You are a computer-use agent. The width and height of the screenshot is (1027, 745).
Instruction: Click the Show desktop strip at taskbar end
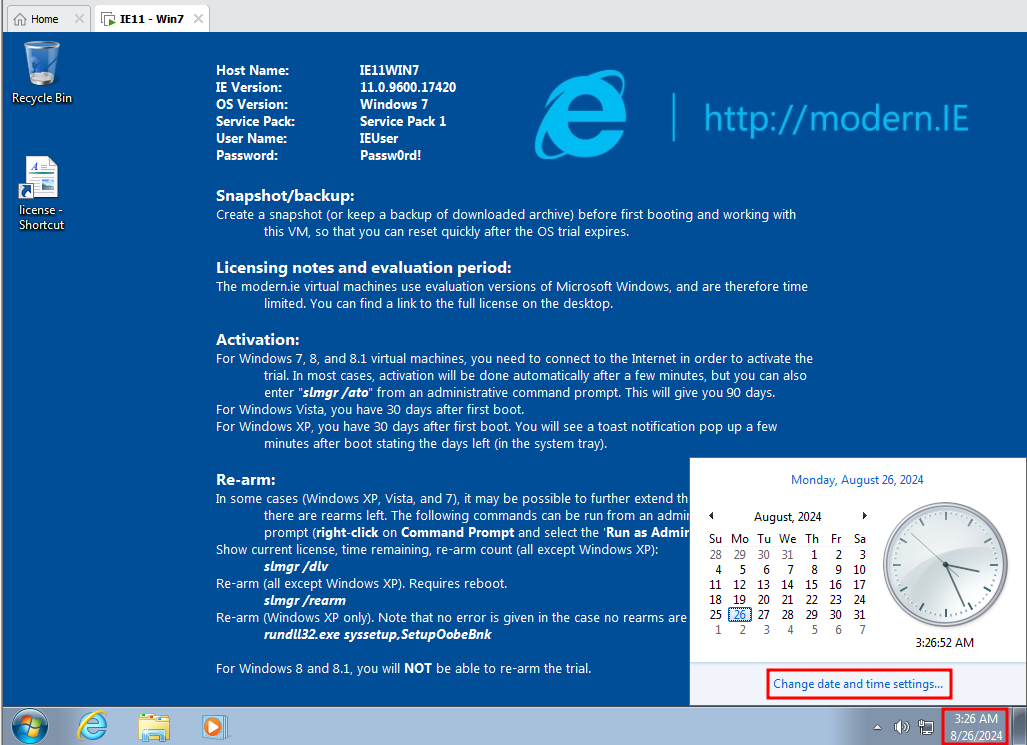pos(1018,726)
